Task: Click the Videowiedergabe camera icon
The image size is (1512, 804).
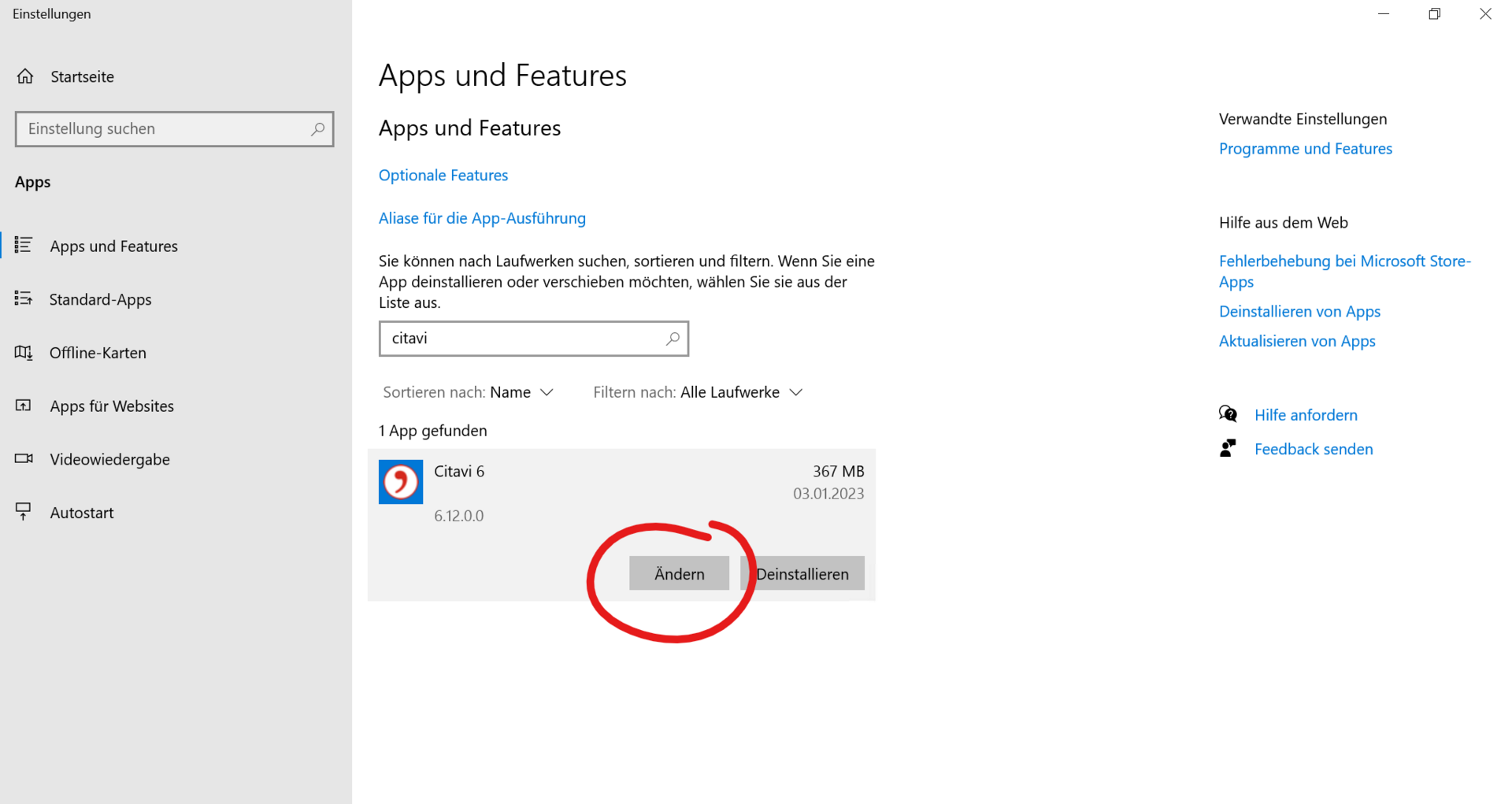Action: (24, 459)
